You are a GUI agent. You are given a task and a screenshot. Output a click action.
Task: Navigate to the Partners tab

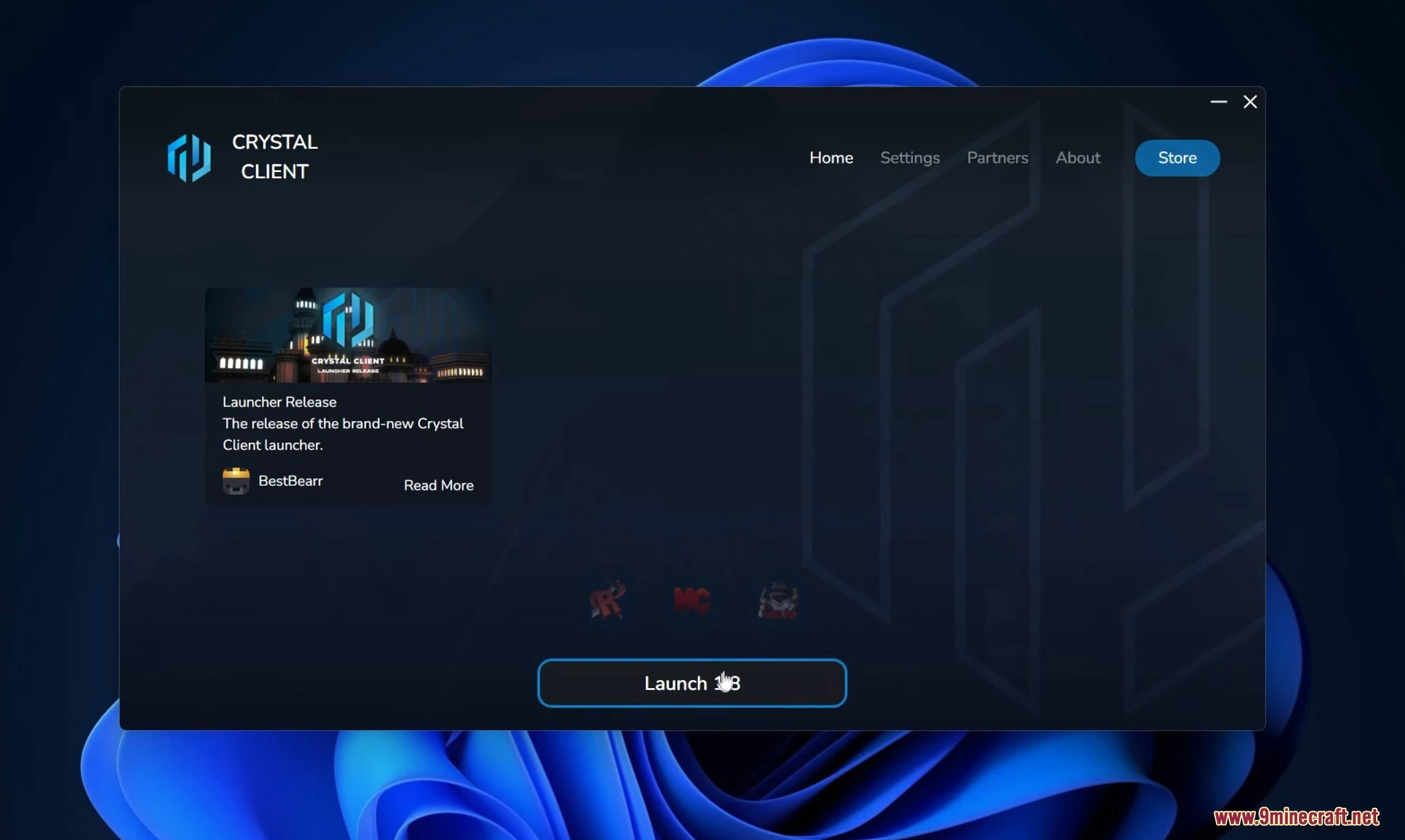[x=997, y=157]
